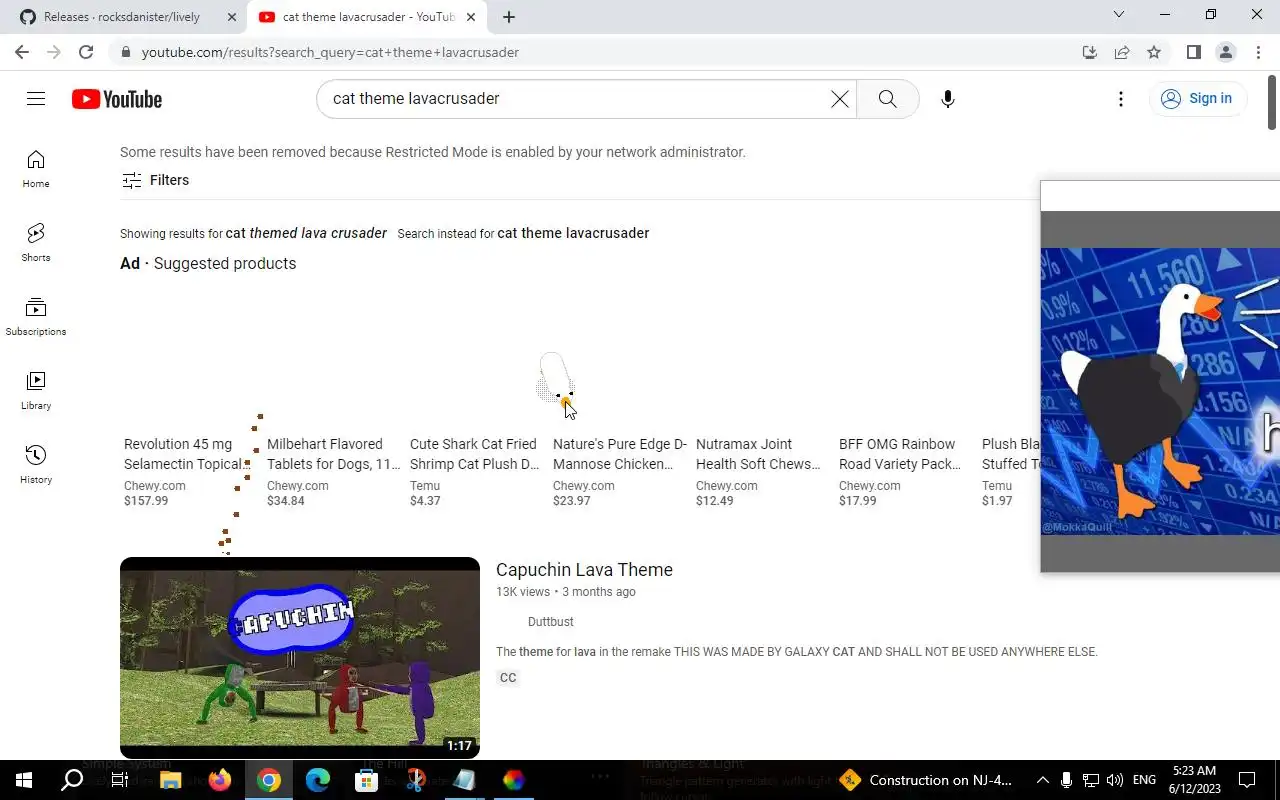1280x800 pixels.
Task: Toggle the Chrome side panel
Action: tap(1193, 52)
